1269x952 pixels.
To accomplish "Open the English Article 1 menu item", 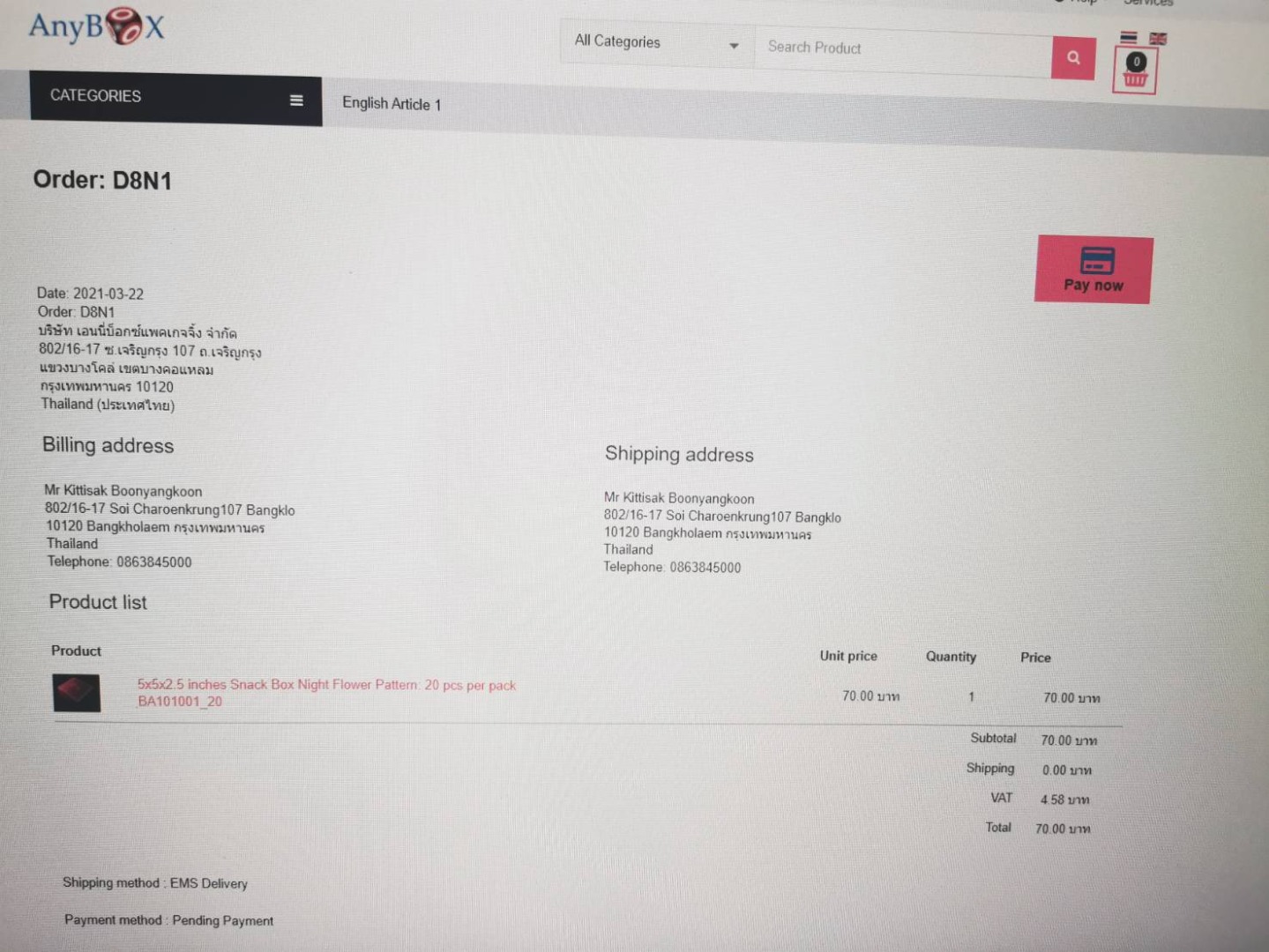I will coord(392,103).
